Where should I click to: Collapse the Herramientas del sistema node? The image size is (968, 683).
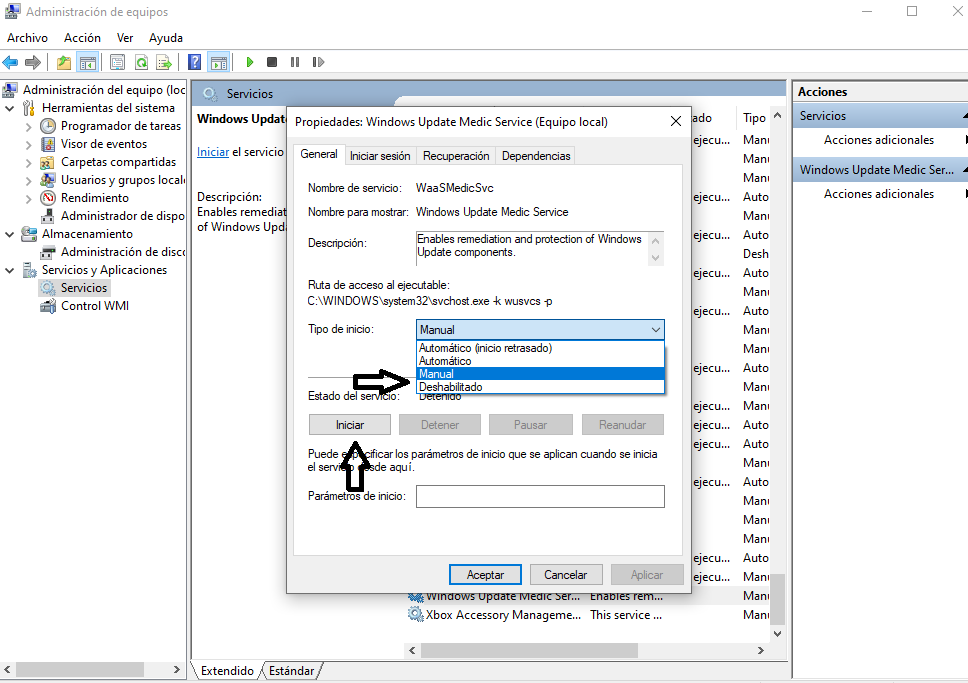coord(10,108)
